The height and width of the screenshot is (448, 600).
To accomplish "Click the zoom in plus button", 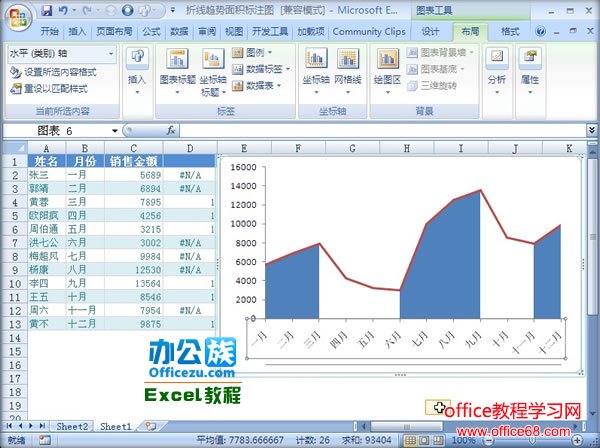I will [x=577, y=440].
